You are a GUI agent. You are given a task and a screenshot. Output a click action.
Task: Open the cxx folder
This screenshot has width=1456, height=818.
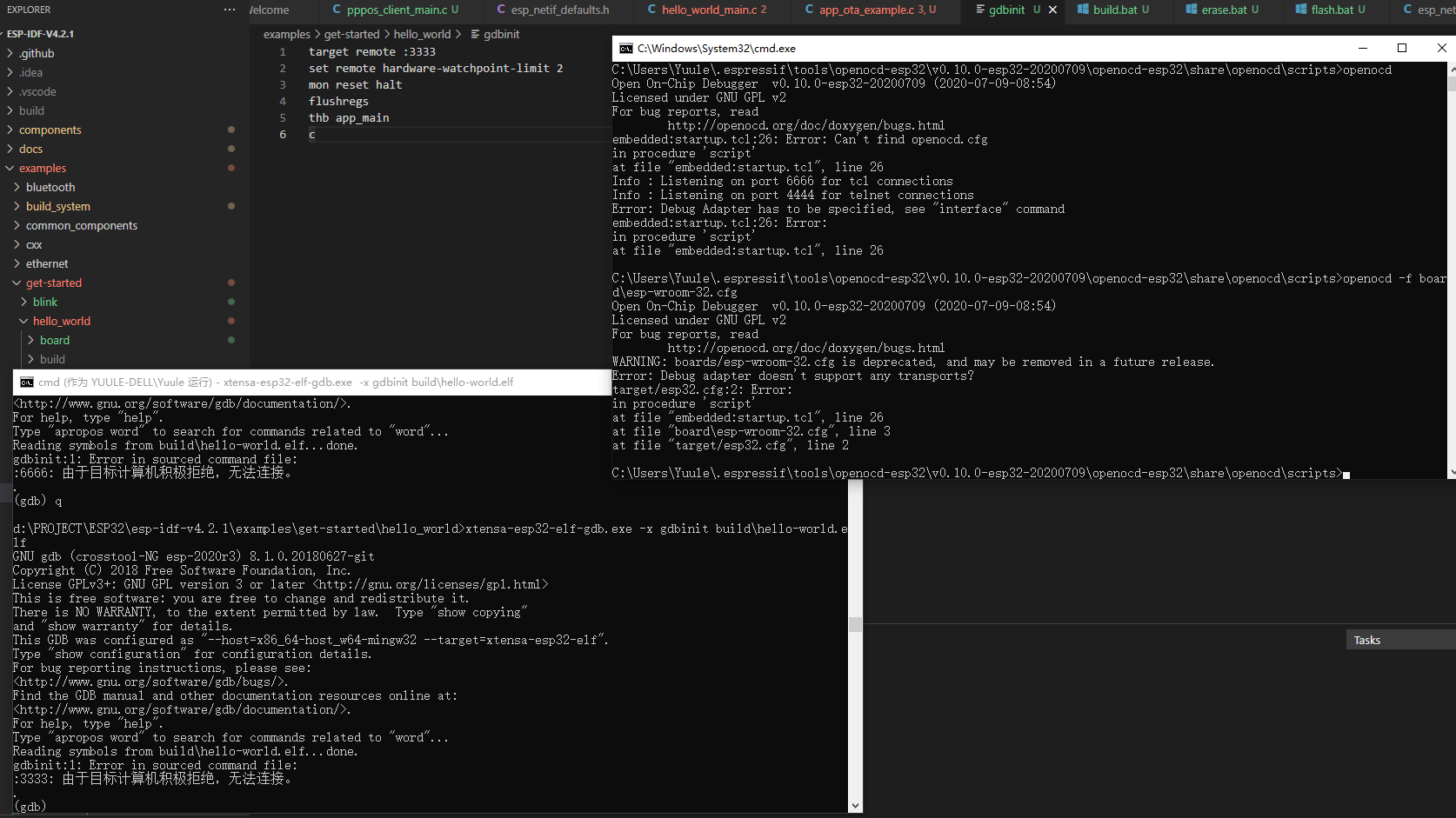coord(34,244)
